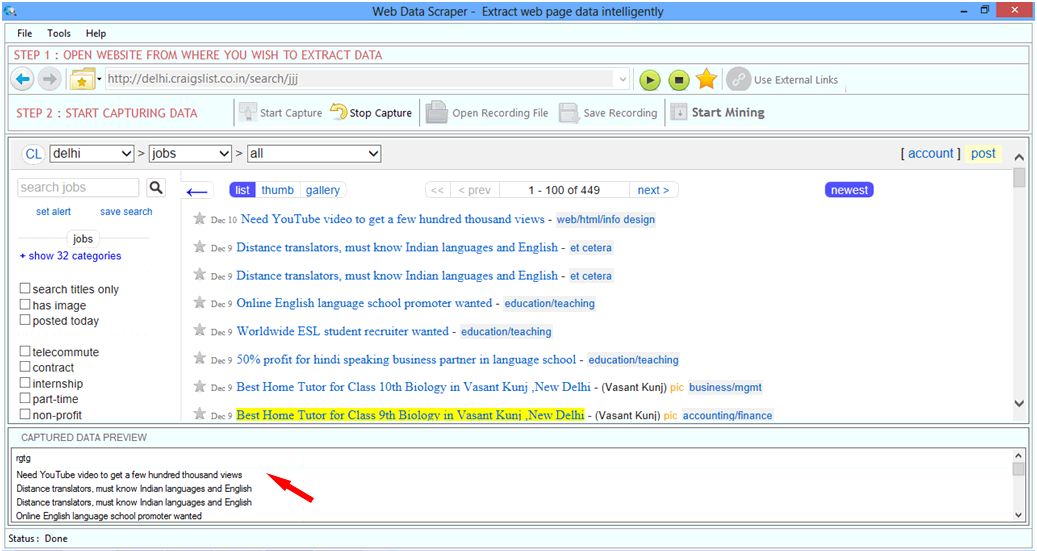The width and height of the screenshot is (1037, 551).
Task: Click the browser back arrow icon
Action: coord(23,79)
